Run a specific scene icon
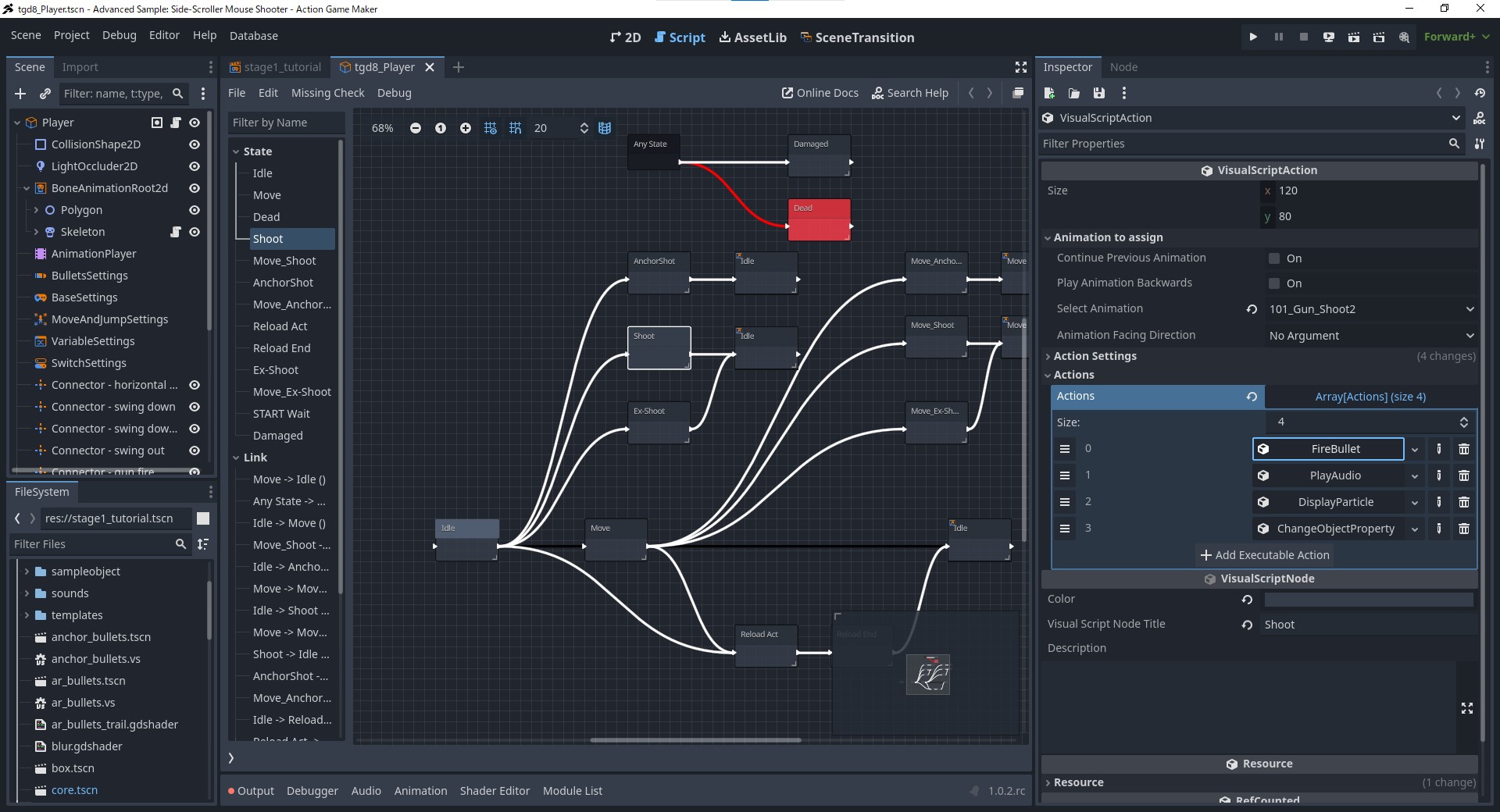This screenshot has height=812, width=1500. pos(1378,37)
